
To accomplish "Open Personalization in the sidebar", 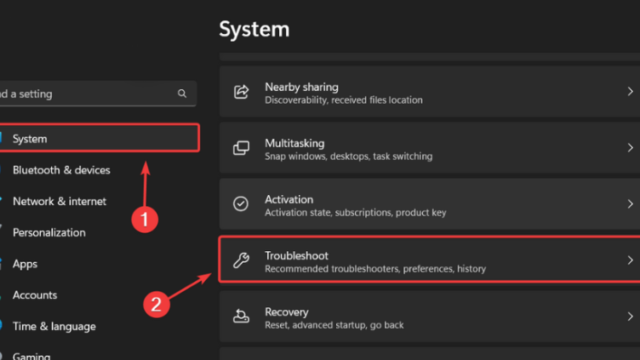I will point(49,233).
